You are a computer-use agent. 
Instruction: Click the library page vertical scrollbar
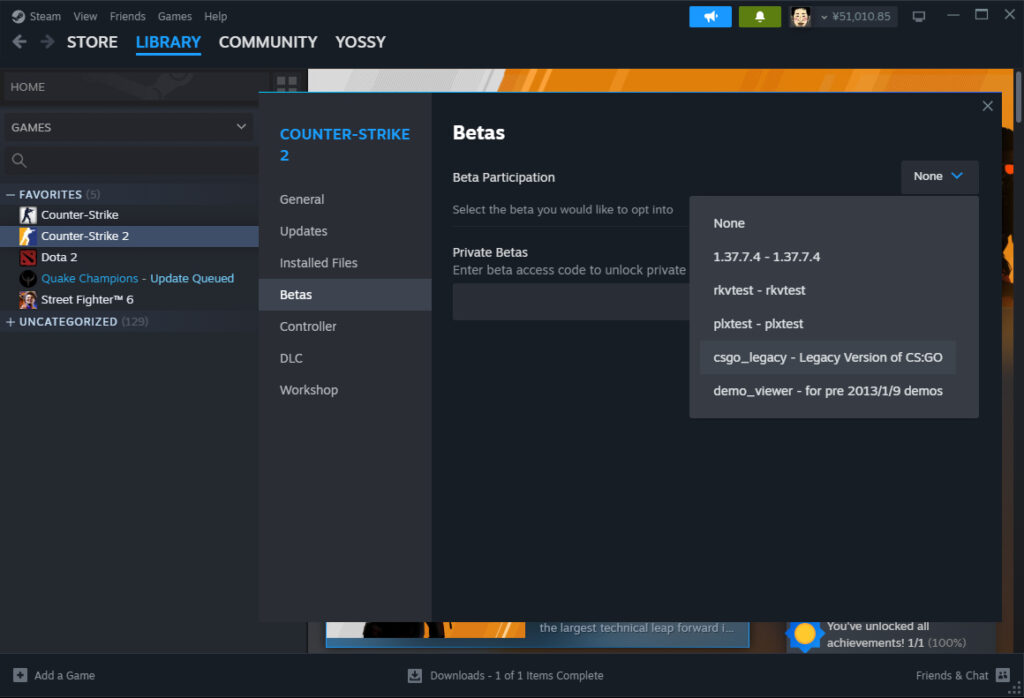1018,97
